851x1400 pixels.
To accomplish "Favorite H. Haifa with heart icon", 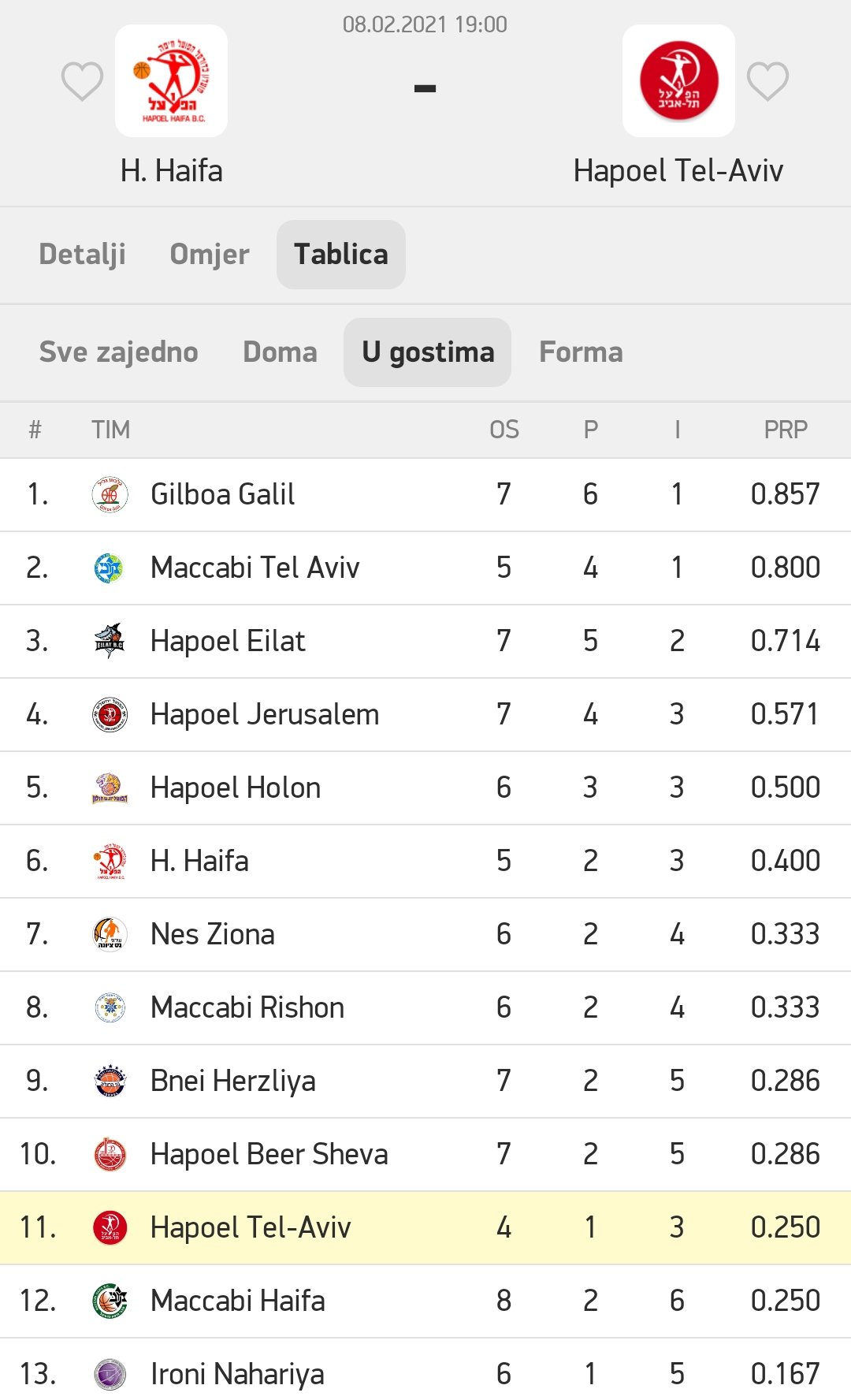I will 82,81.
